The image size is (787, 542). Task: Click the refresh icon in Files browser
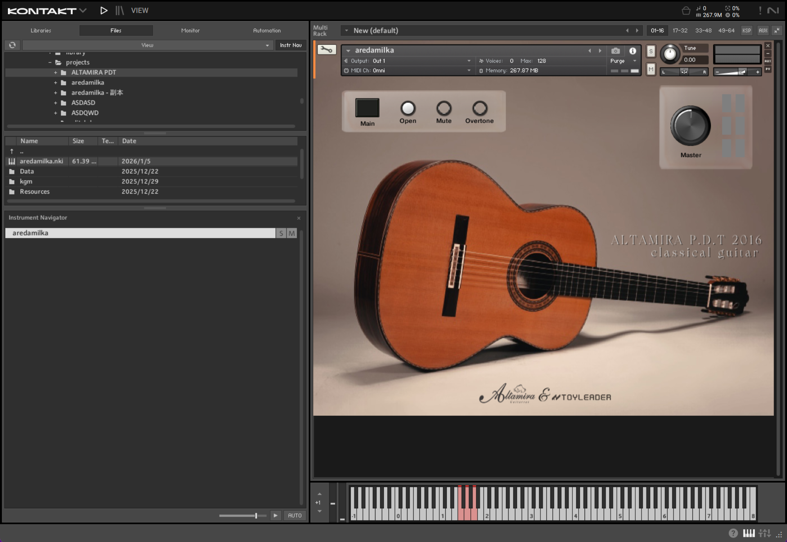point(13,45)
